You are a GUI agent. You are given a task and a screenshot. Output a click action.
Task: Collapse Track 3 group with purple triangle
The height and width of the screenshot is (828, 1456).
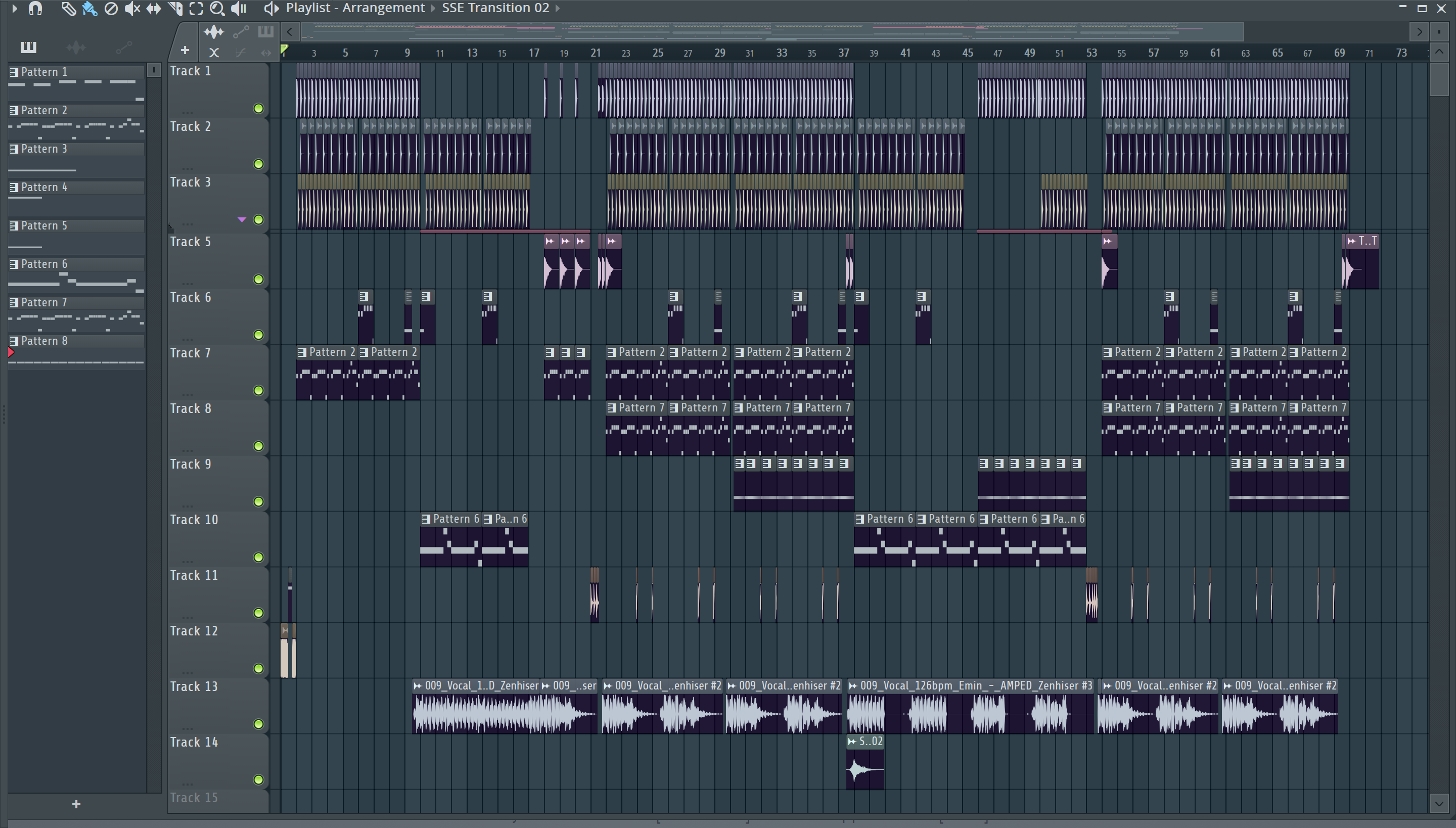pos(242,219)
